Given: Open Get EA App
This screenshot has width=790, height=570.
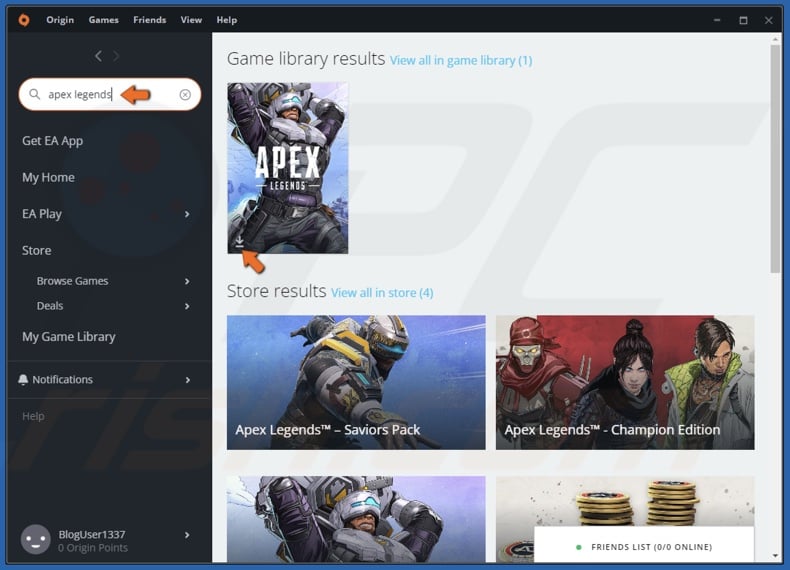Looking at the screenshot, I should [52, 141].
